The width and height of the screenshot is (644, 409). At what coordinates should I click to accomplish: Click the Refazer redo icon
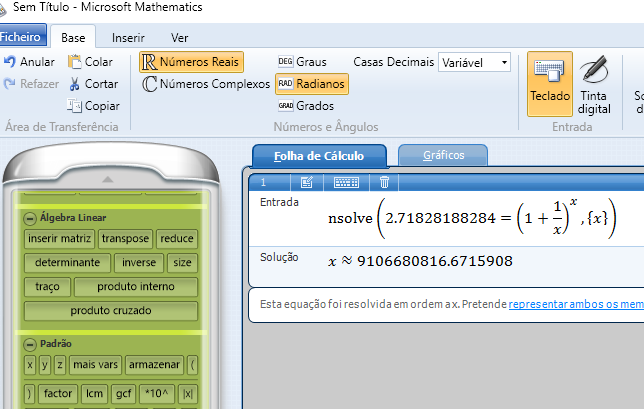9,84
